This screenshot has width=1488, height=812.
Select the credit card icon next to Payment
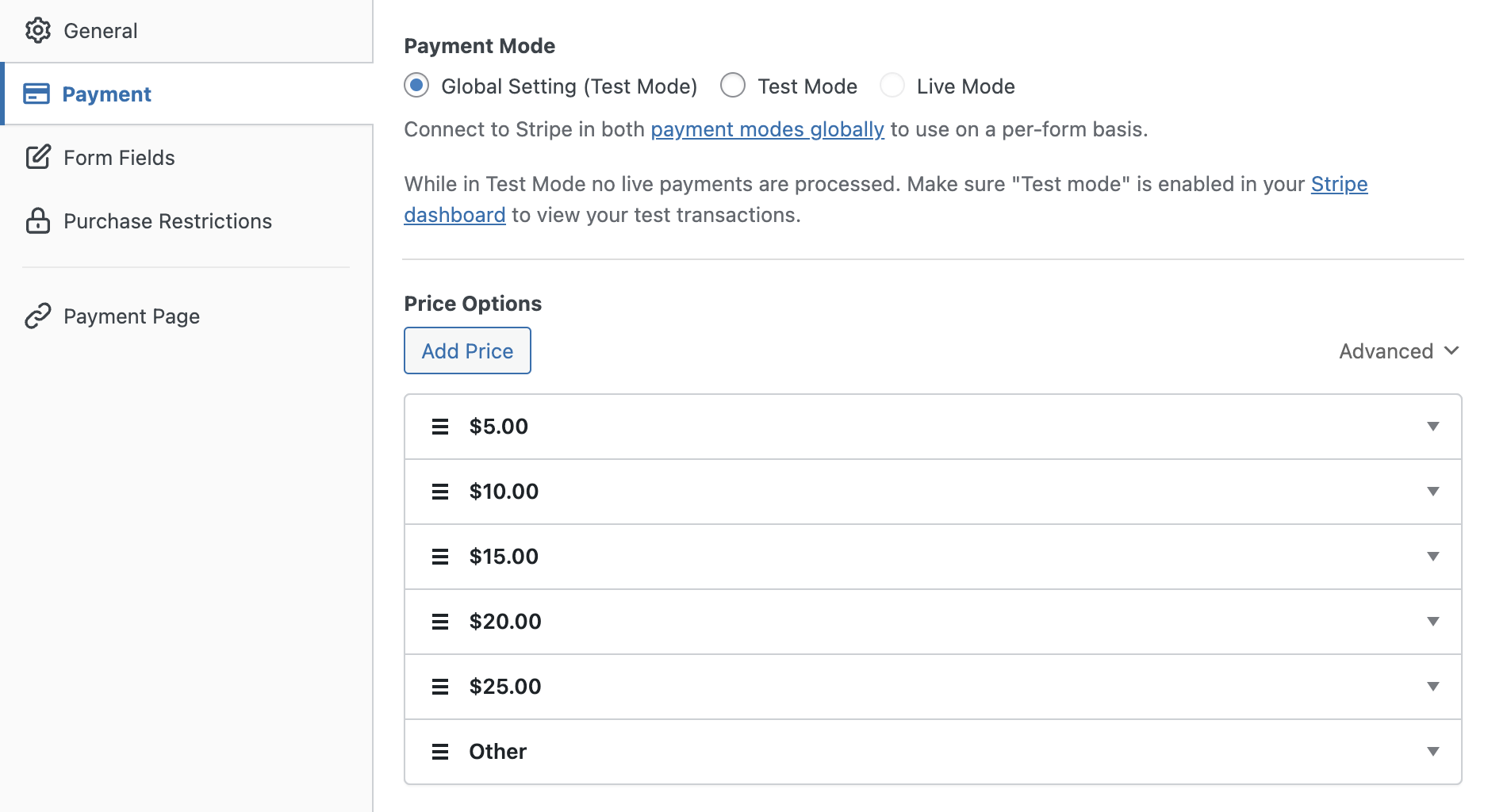point(38,94)
